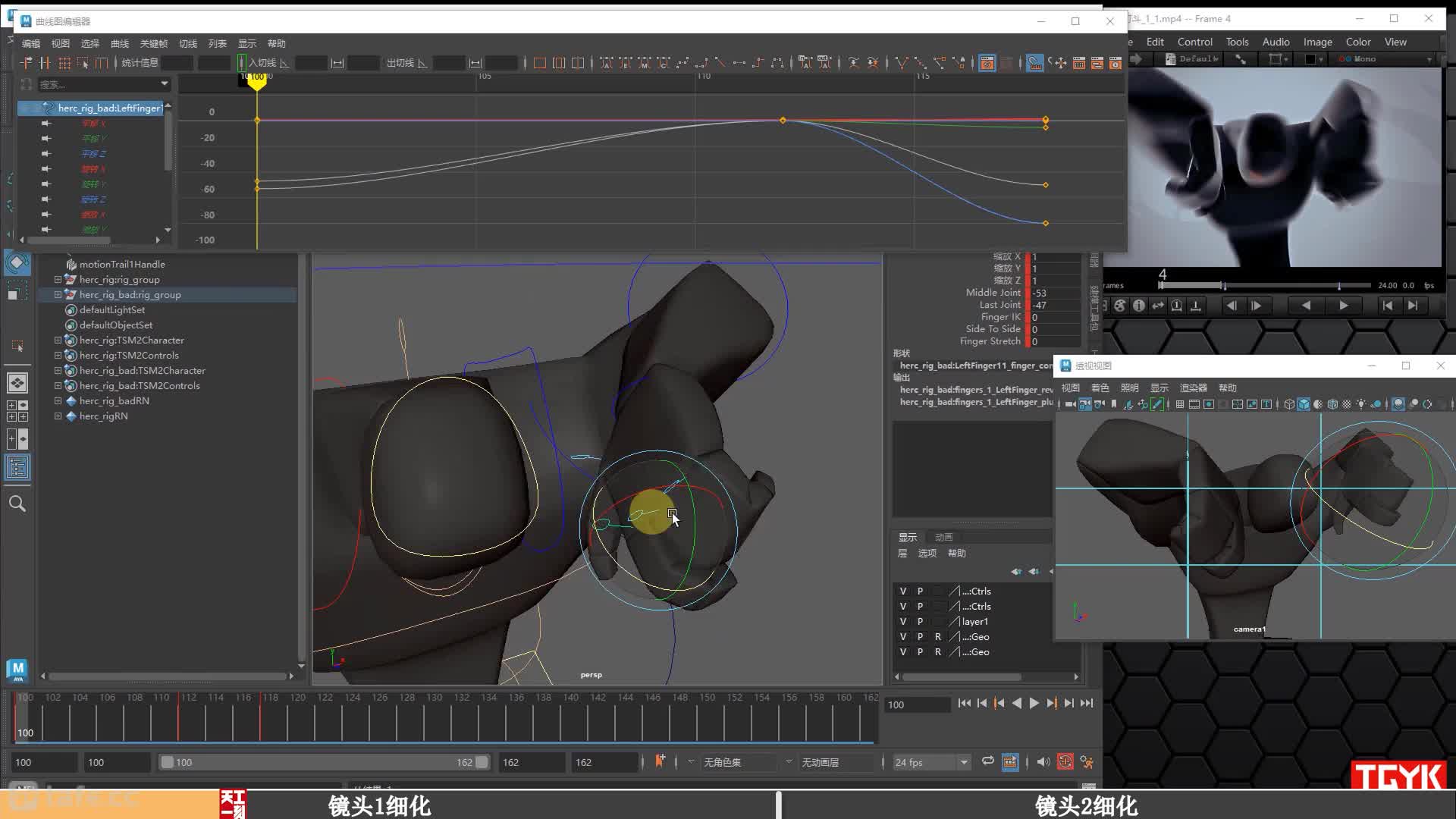This screenshot has height=819, width=1456.
Task: Toggle the absolute view toggle beside stats field
Action: tap(241, 63)
